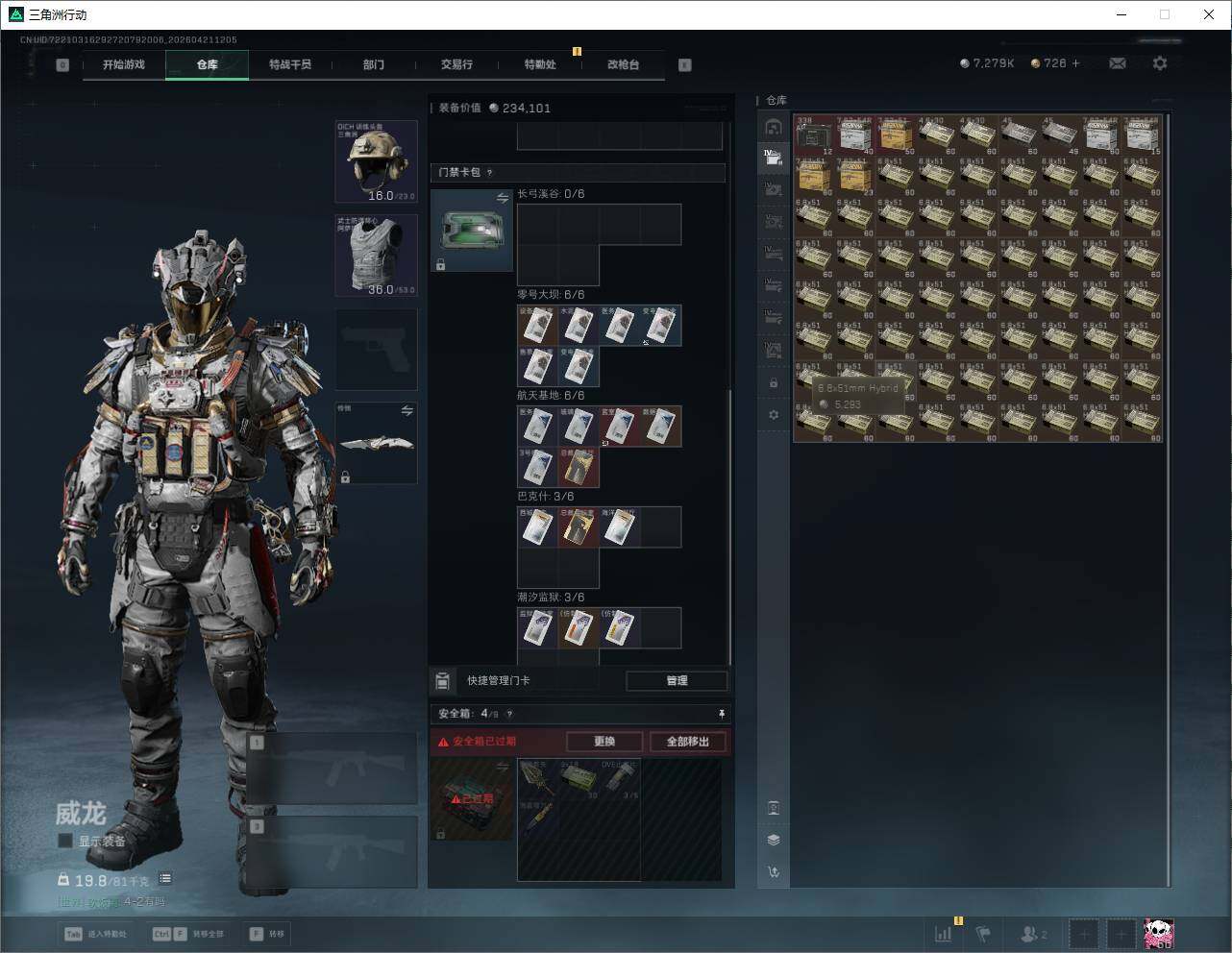The image size is (1232, 953).
Task: Open the mail inbox envelope icon
Action: pyautogui.click(x=1118, y=63)
